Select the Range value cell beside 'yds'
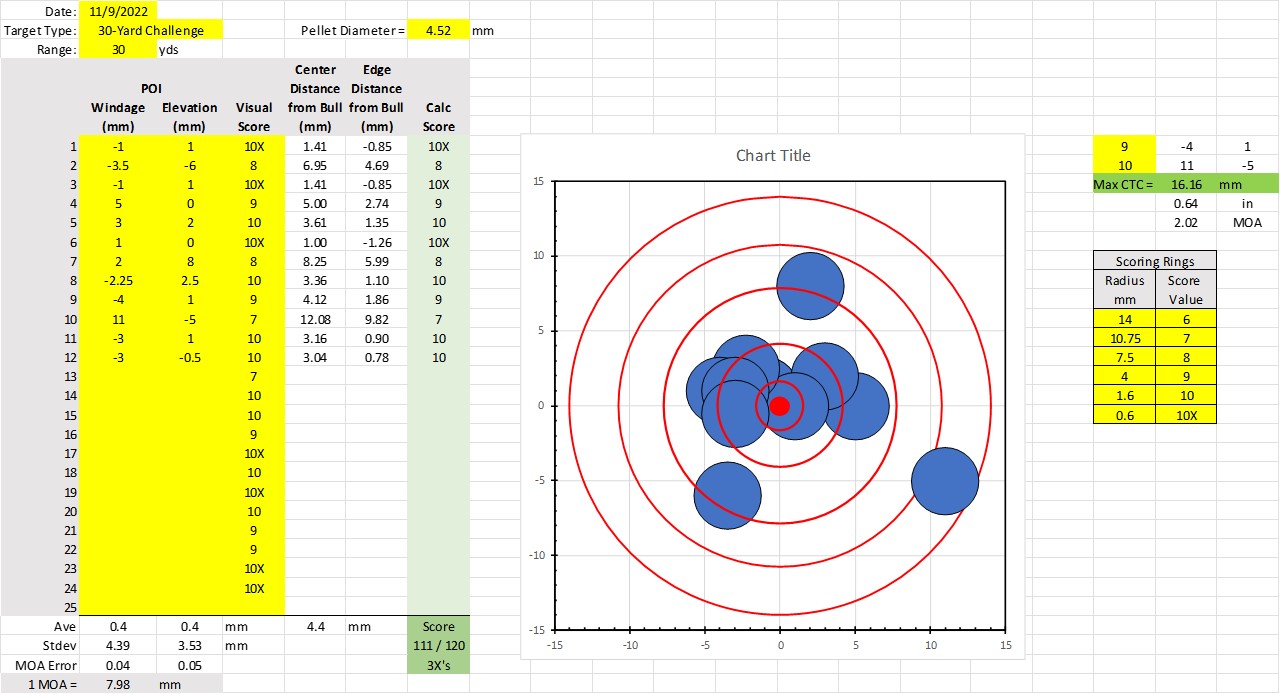Viewport: 1280px width, 694px height. pos(118,49)
